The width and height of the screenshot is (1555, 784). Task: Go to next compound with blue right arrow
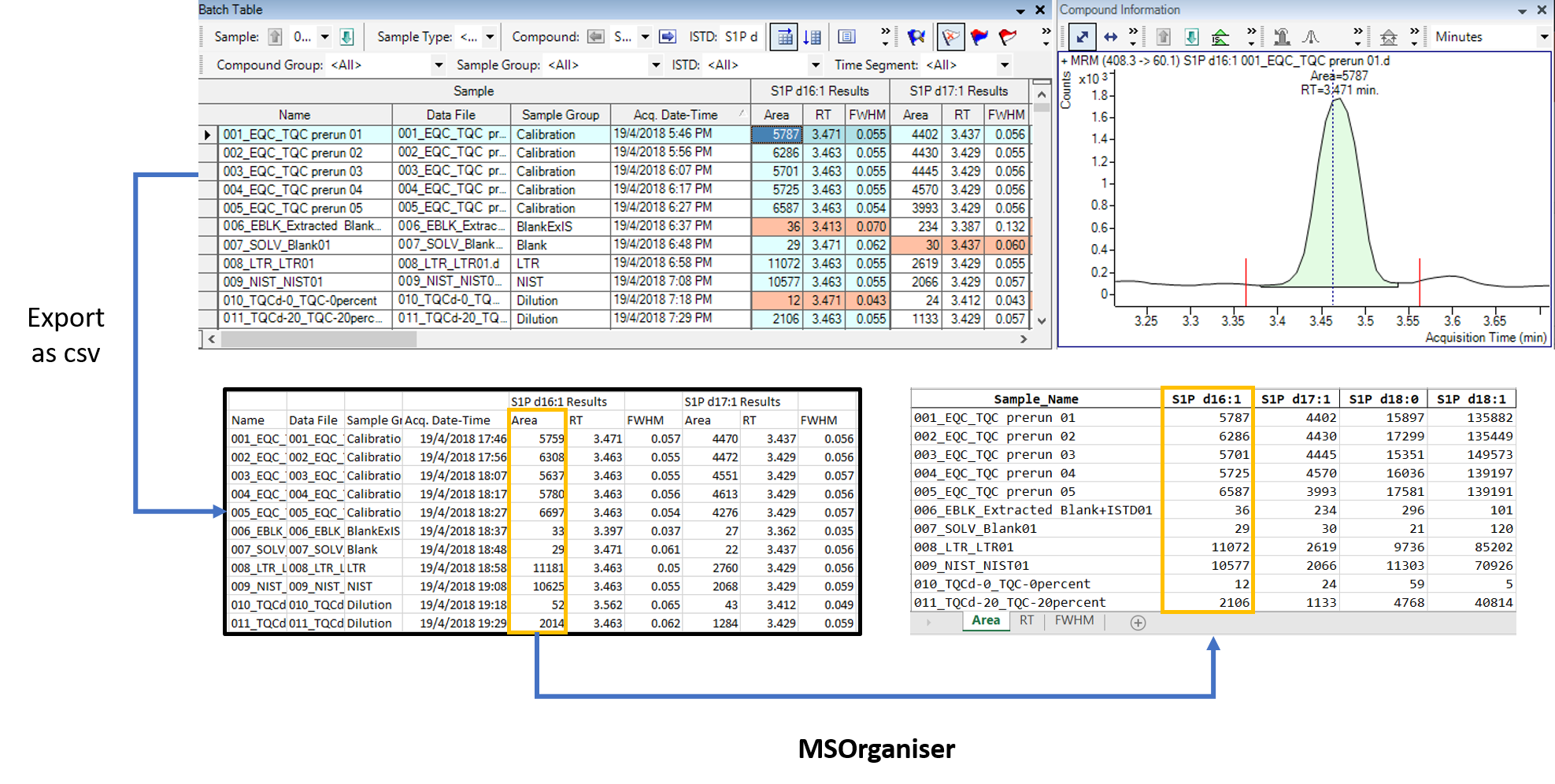668,37
